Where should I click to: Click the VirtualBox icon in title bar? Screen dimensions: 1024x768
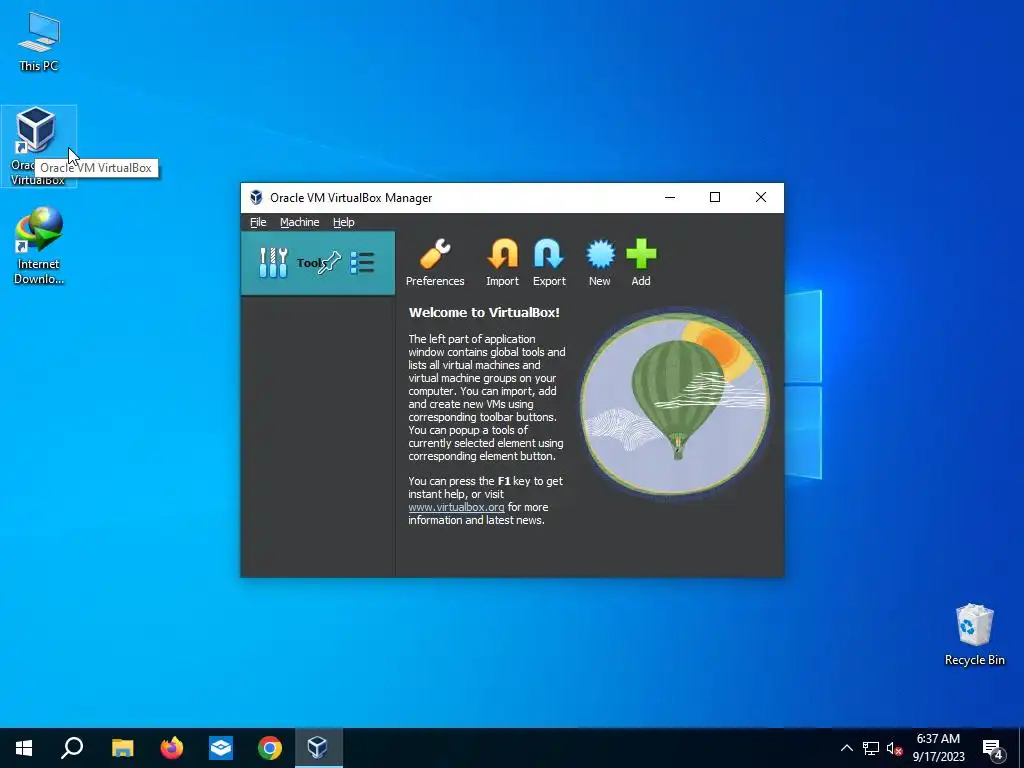click(x=257, y=197)
